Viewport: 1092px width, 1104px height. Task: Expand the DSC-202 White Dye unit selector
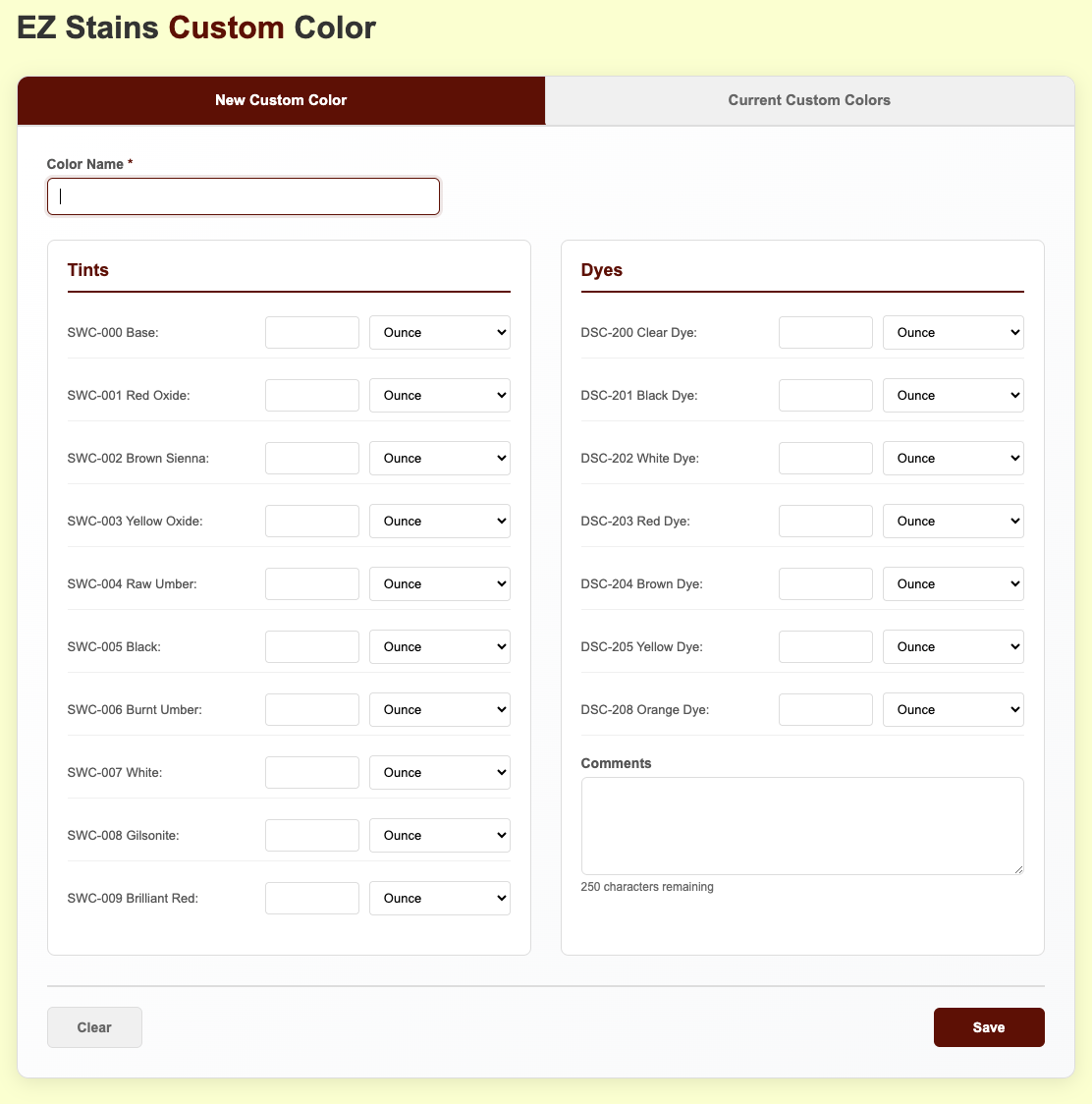953,458
